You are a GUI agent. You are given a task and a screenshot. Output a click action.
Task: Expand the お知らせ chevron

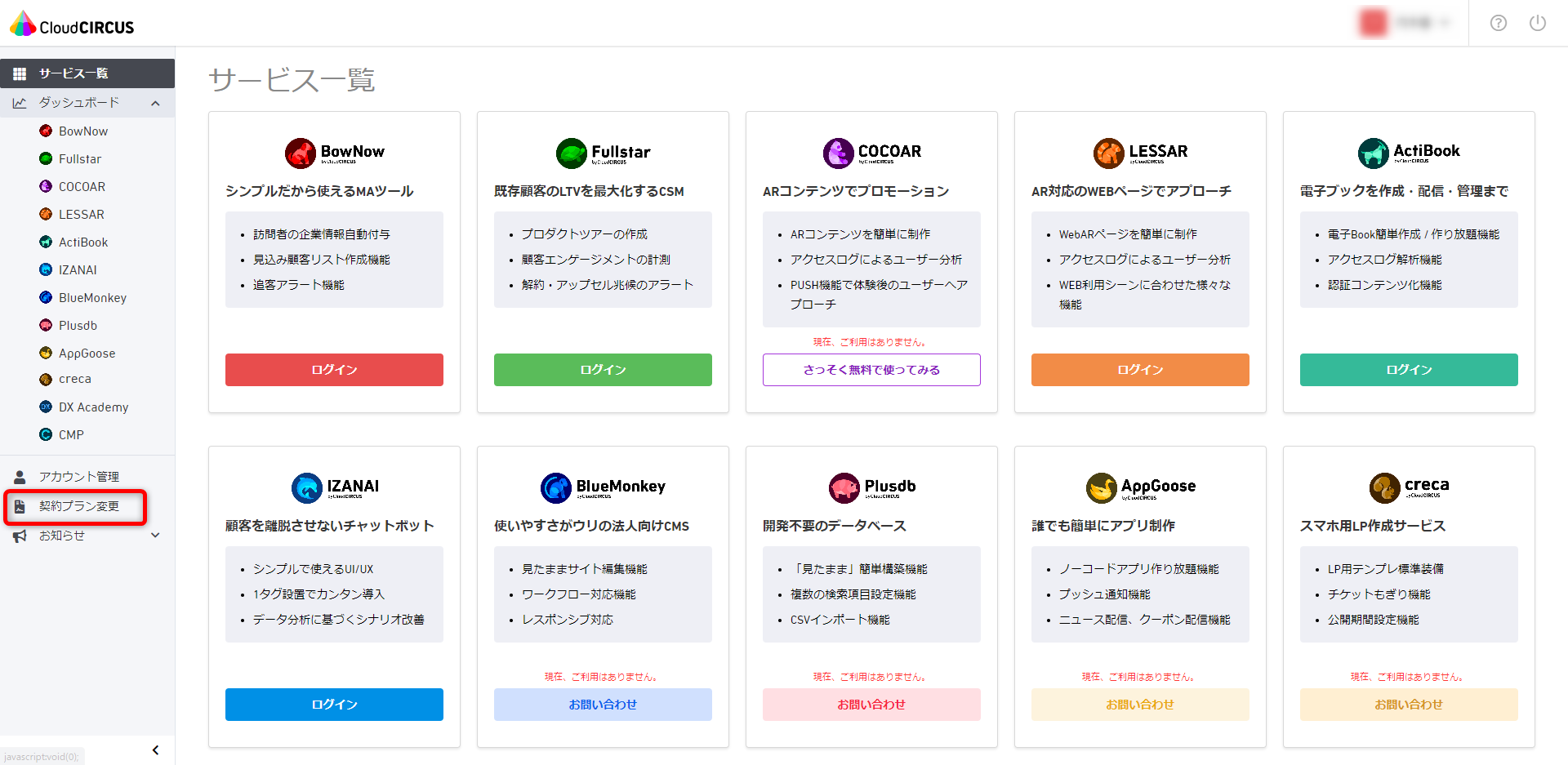pos(155,536)
